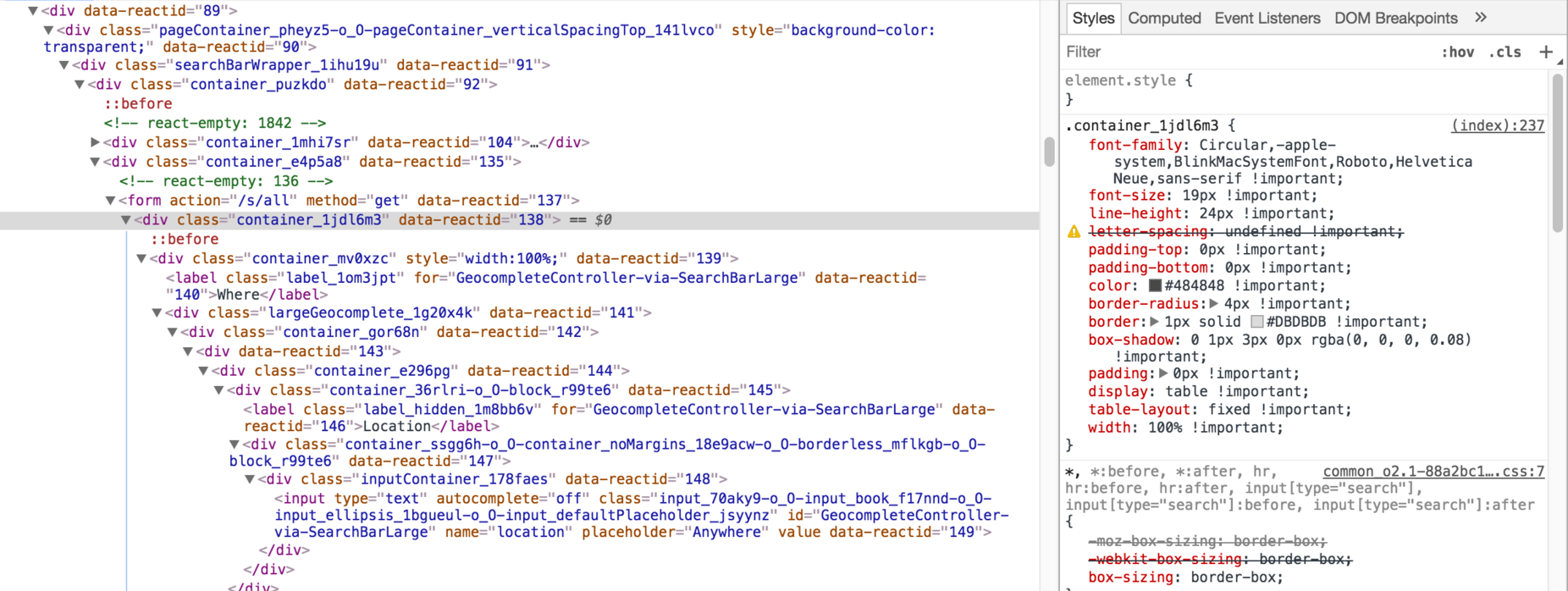Click the font-family Circular declaration
This screenshot has width=1568, height=591.
(1280, 162)
